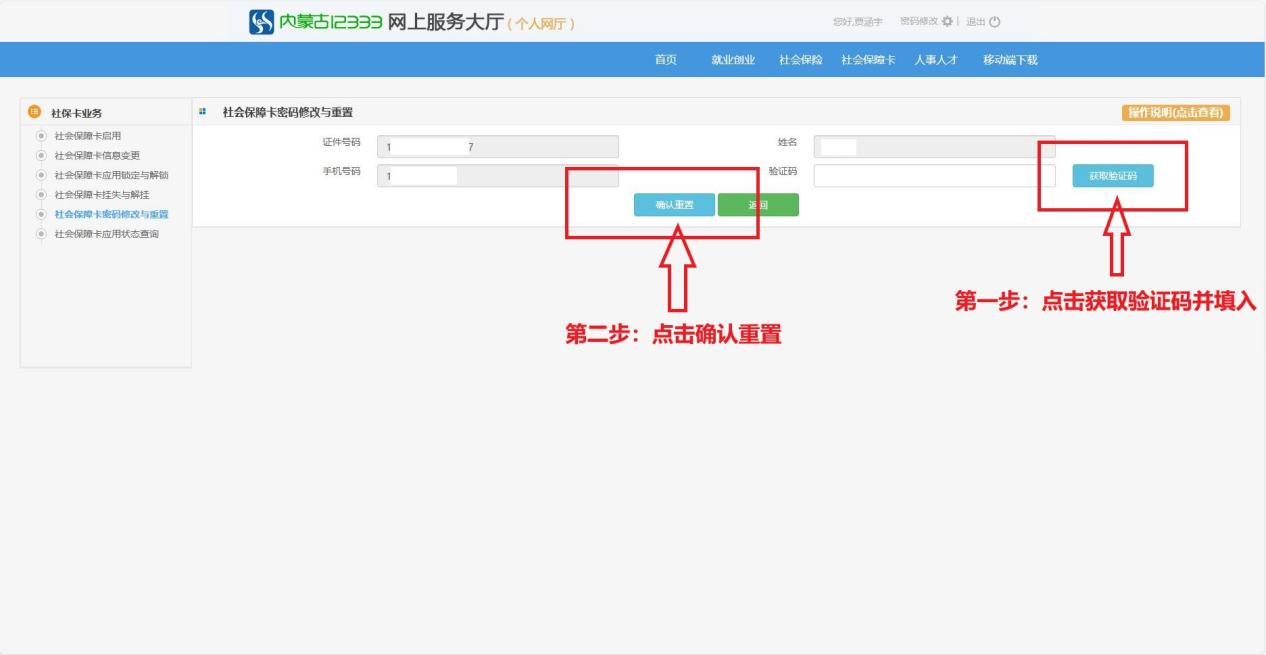Go to 首页 in navigation bar
The image size is (1266, 655).
(665, 60)
